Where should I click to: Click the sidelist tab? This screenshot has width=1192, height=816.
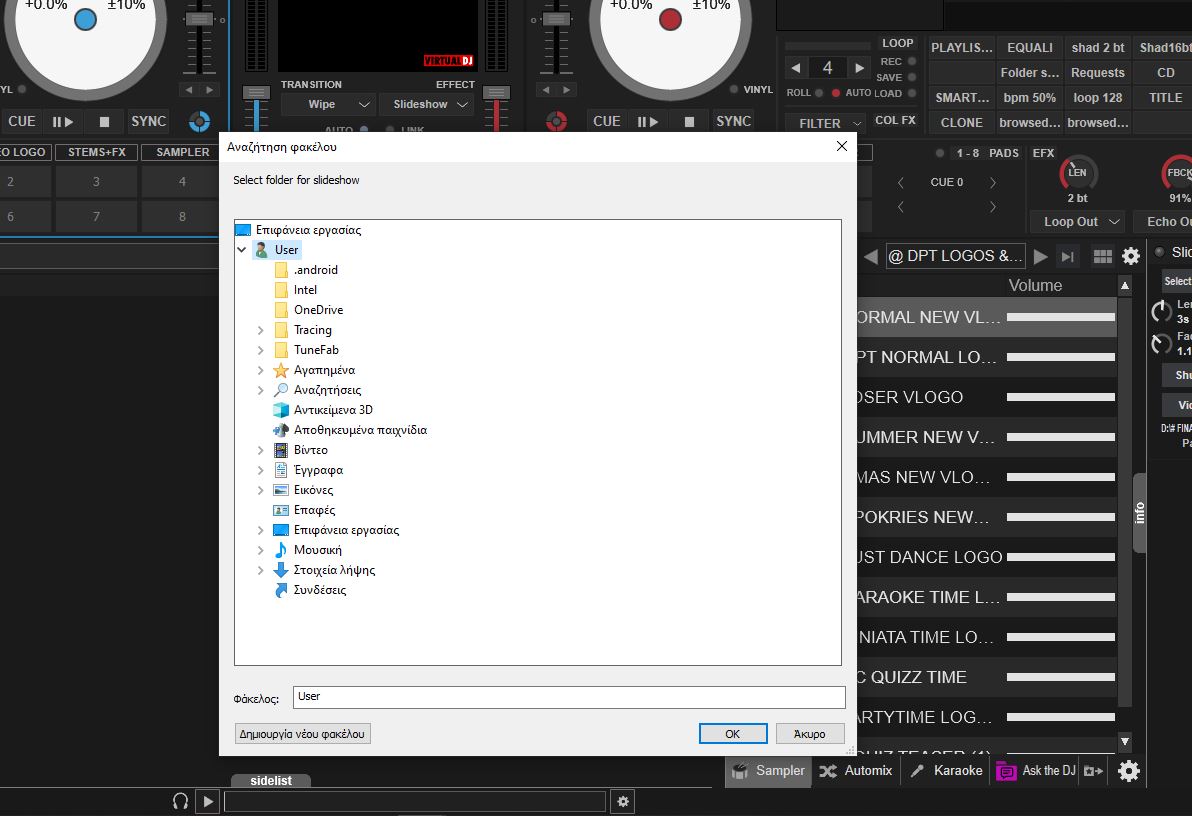click(271, 780)
